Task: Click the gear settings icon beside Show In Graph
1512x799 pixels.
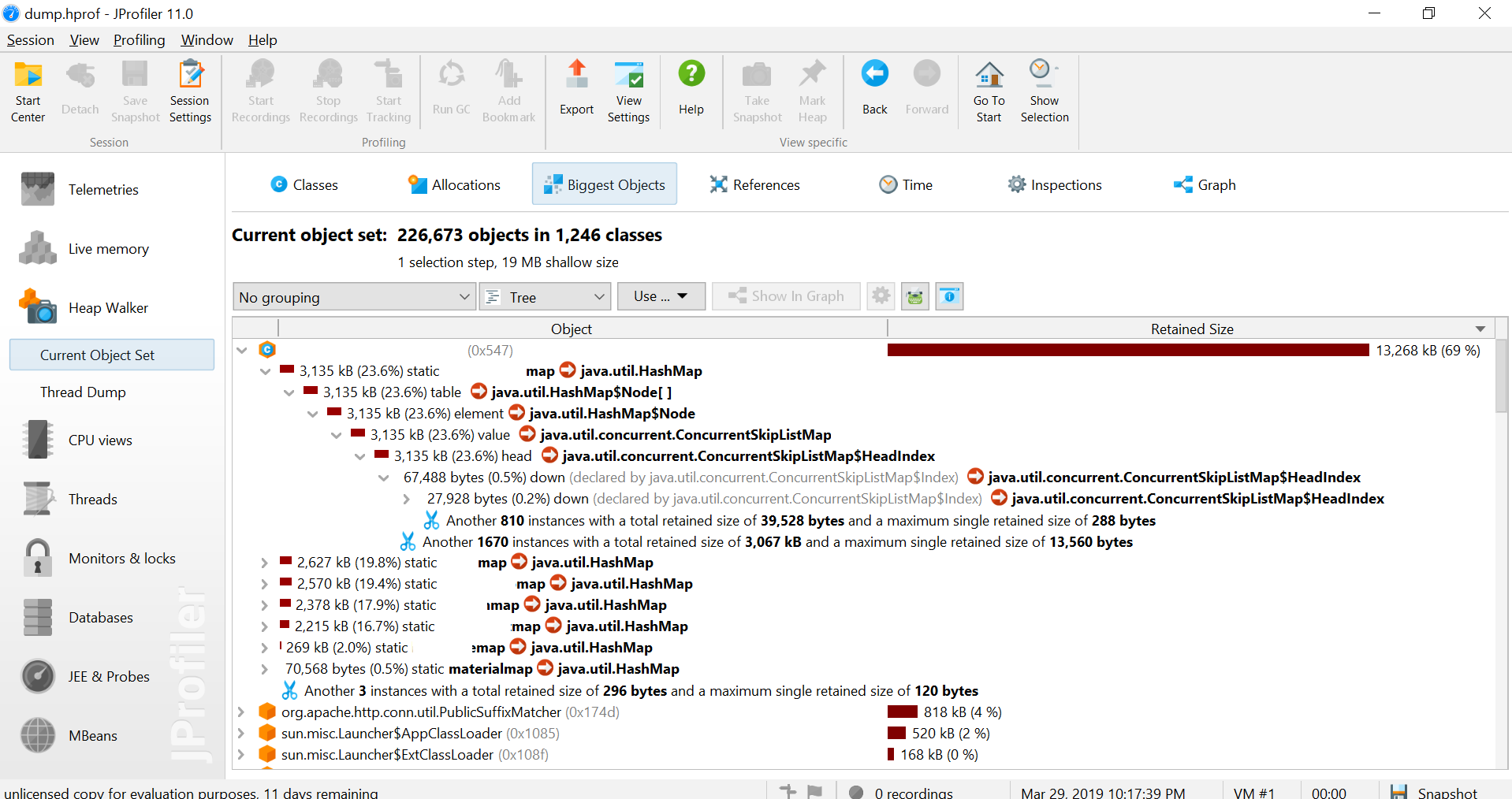Action: [881, 296]
